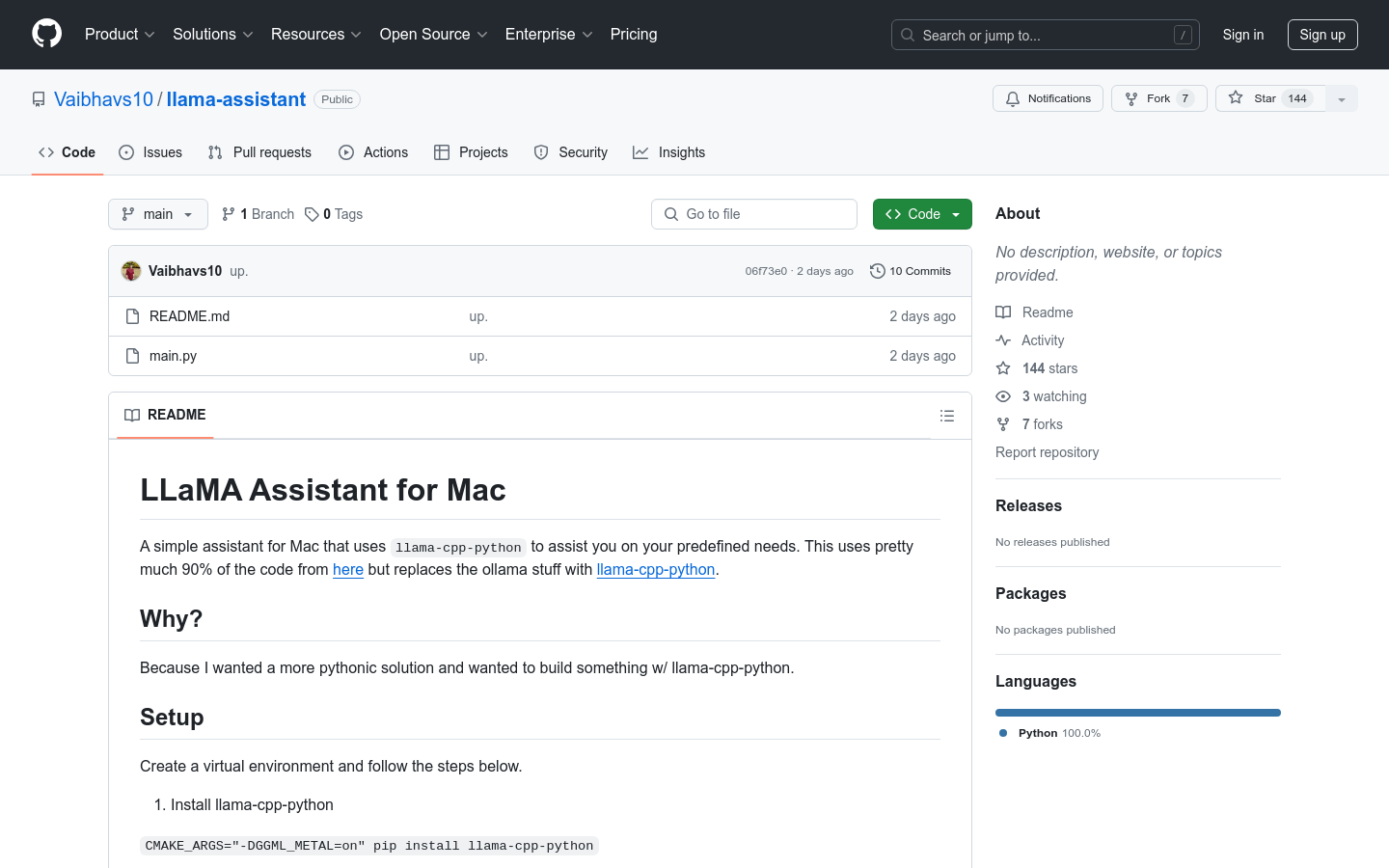
Task: Open the Packages heading link
Action: (1030, 593)
